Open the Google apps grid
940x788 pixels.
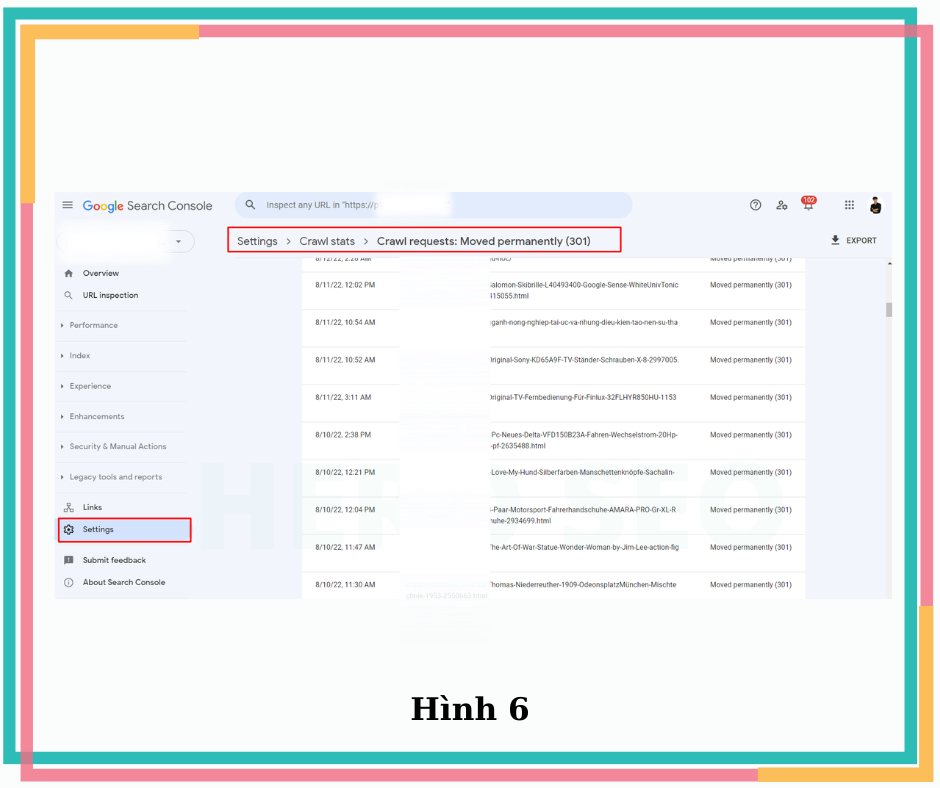(x=849, y=205)
